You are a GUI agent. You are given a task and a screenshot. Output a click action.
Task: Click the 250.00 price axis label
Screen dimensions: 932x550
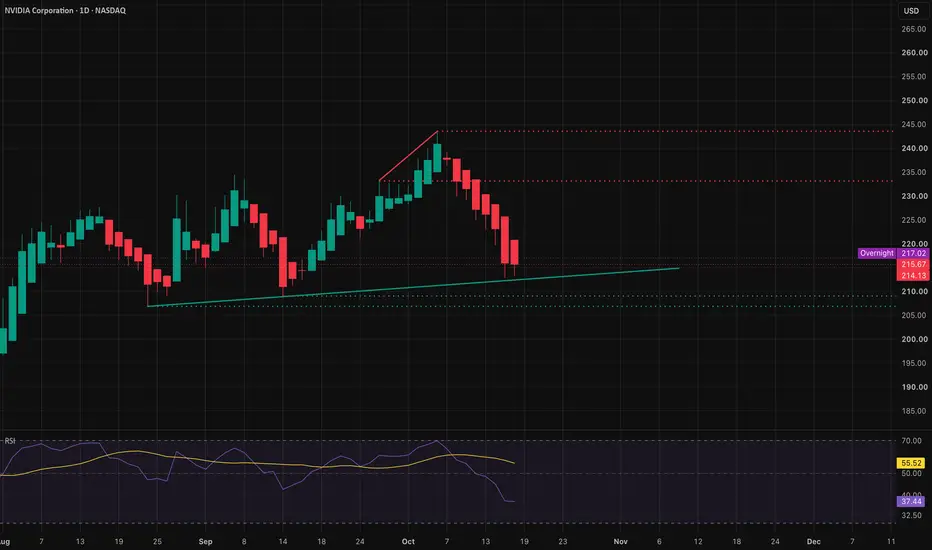pyautogui.click(x=914, y=100)
